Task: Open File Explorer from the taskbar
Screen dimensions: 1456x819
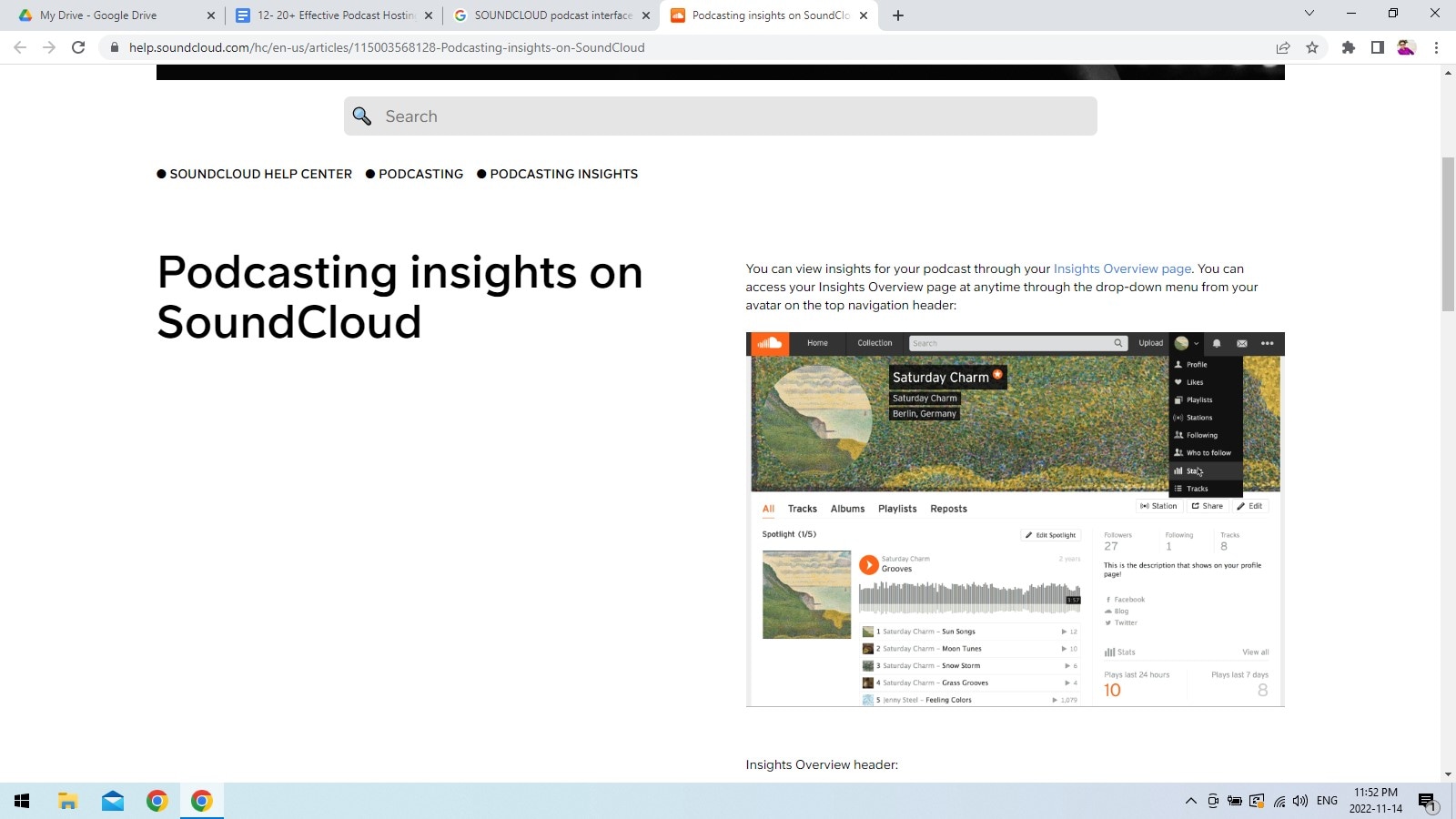Action: point(67,801)
